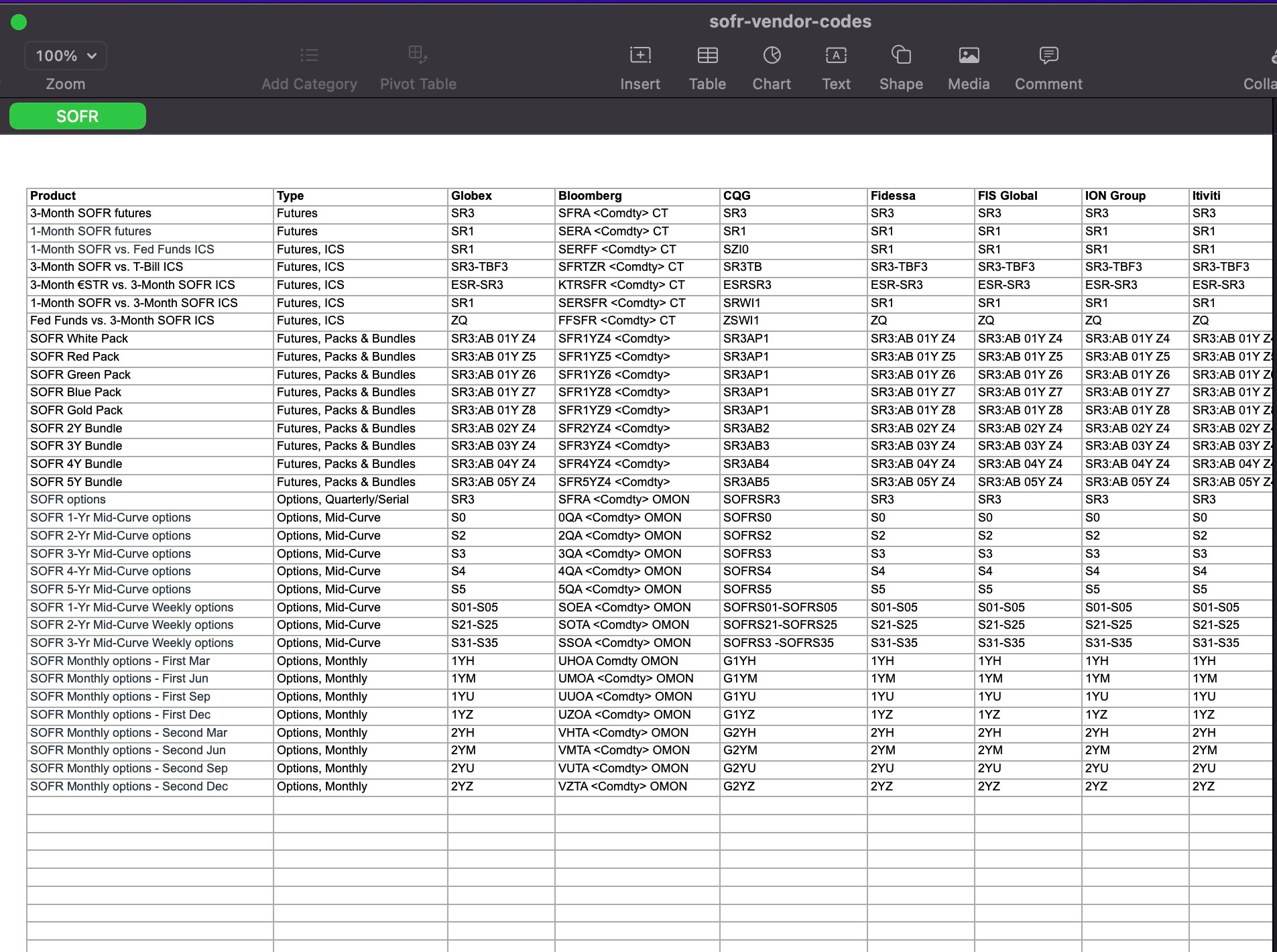The width and height of the screenshot is (1277, 952).
Task: Select Bloomberg cell 'UHOA Comdty OMON'
Action: [637, 661]
